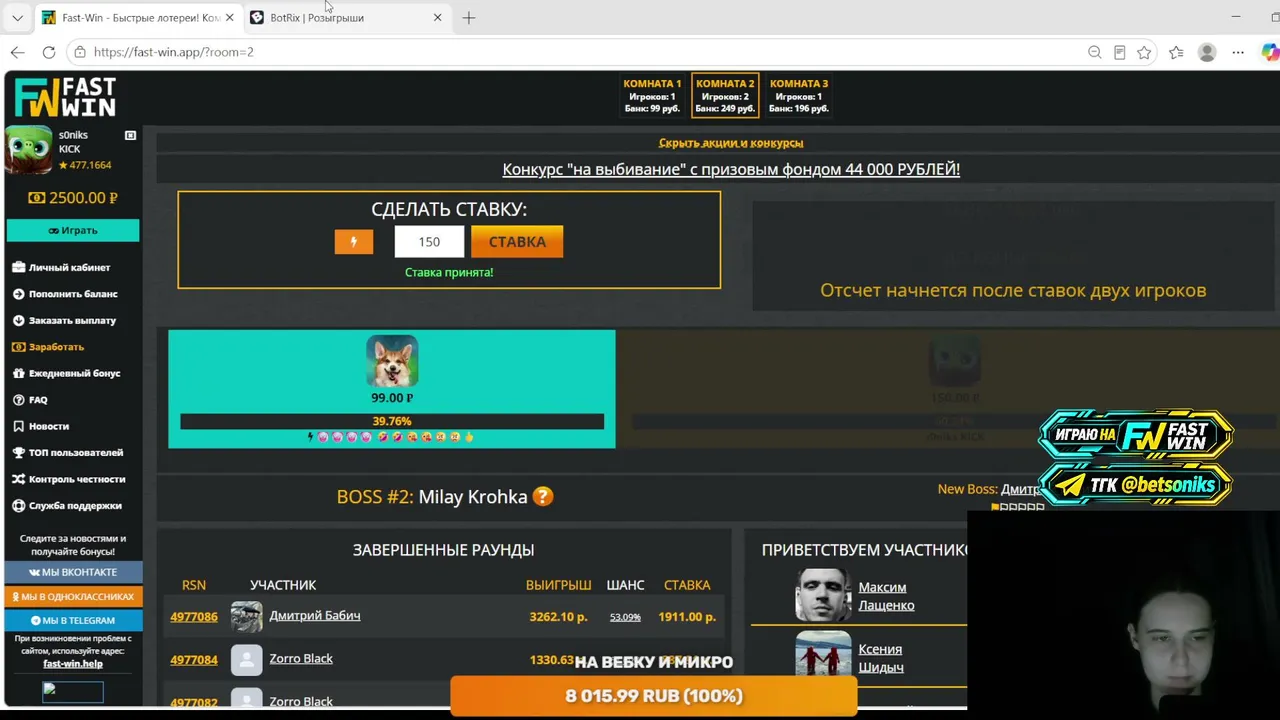Open Zorro Black in the 4977084 row
The width and height of the screenshot is (1280, 720).
tap(301, 658)
